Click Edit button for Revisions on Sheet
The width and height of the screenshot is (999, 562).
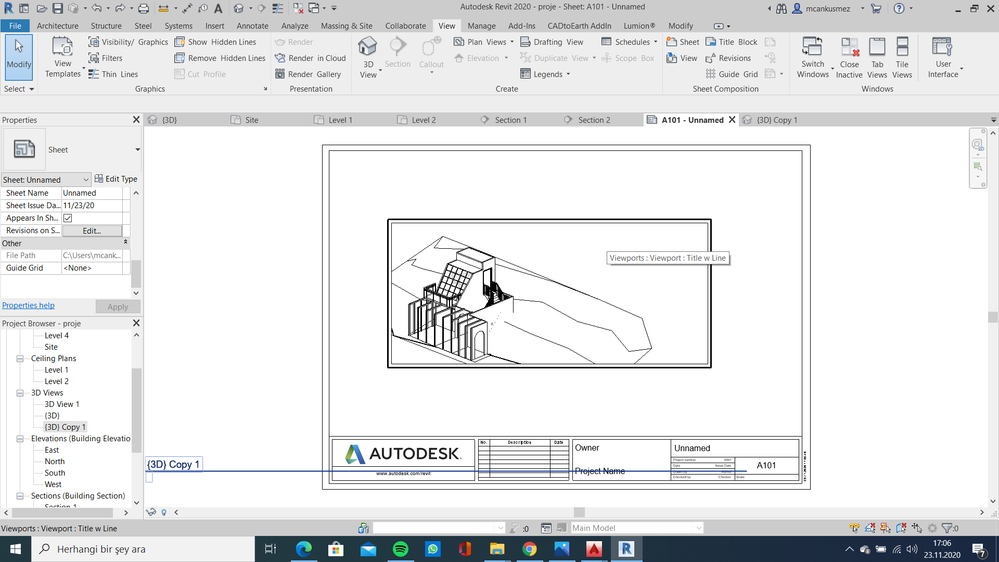pyautogui.click(x=92, y=231)
